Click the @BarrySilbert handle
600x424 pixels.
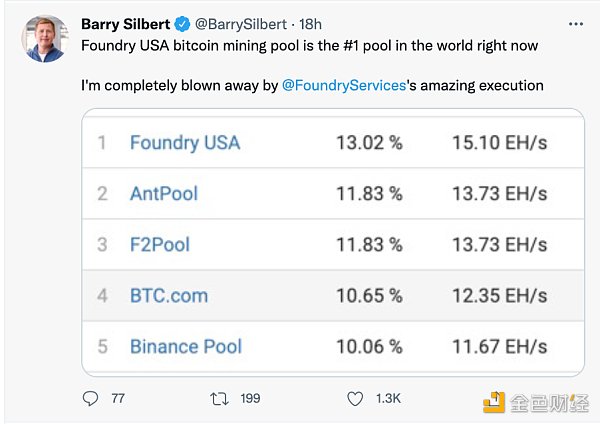coord(241,24)
